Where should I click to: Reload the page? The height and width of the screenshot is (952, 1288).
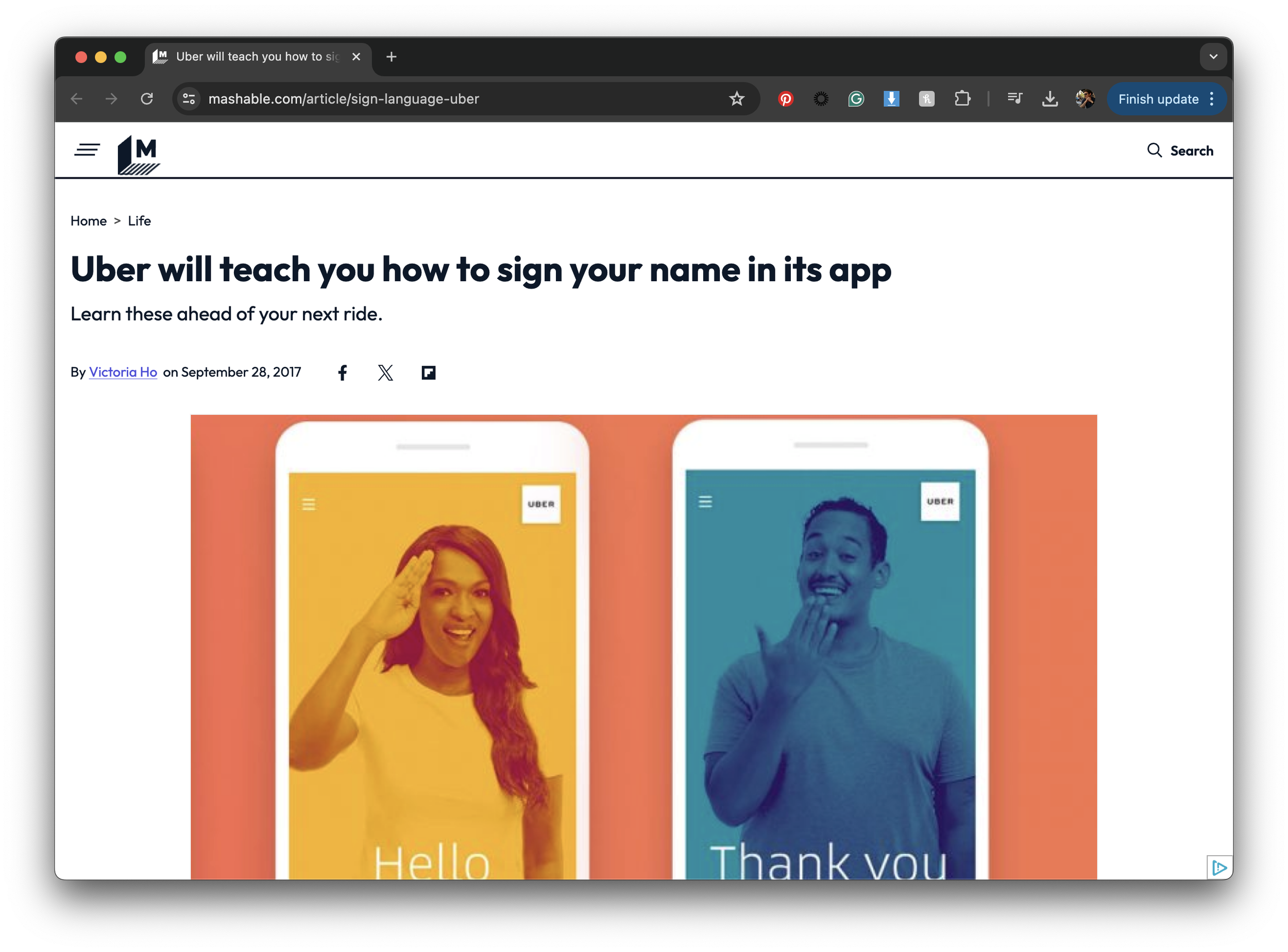147,99
